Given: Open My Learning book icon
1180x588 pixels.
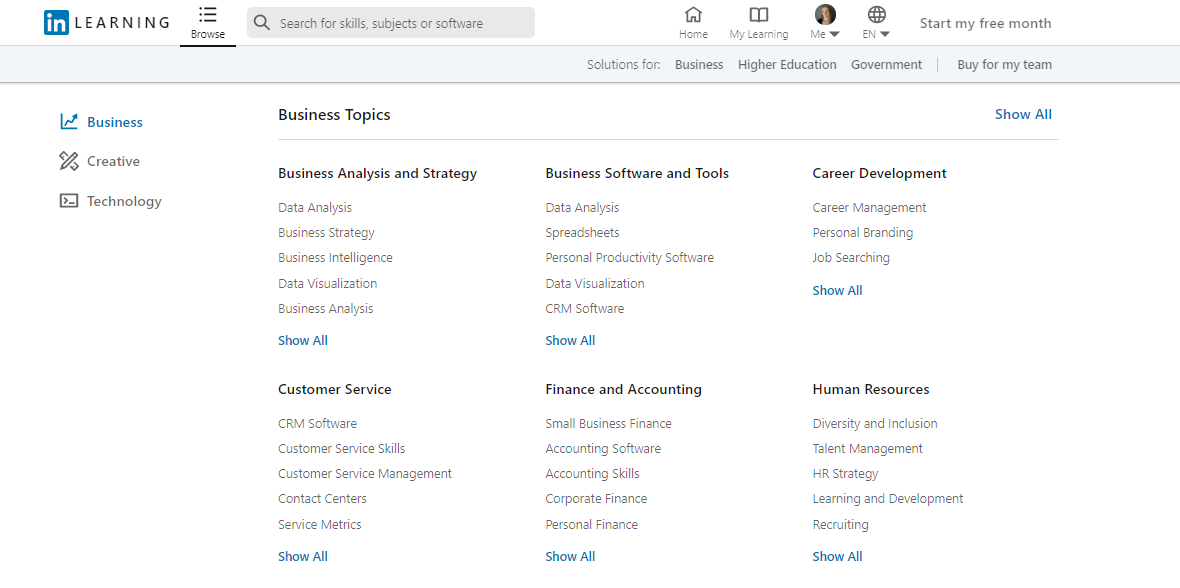Looking at the screenshot, I should tap(759, 14).
